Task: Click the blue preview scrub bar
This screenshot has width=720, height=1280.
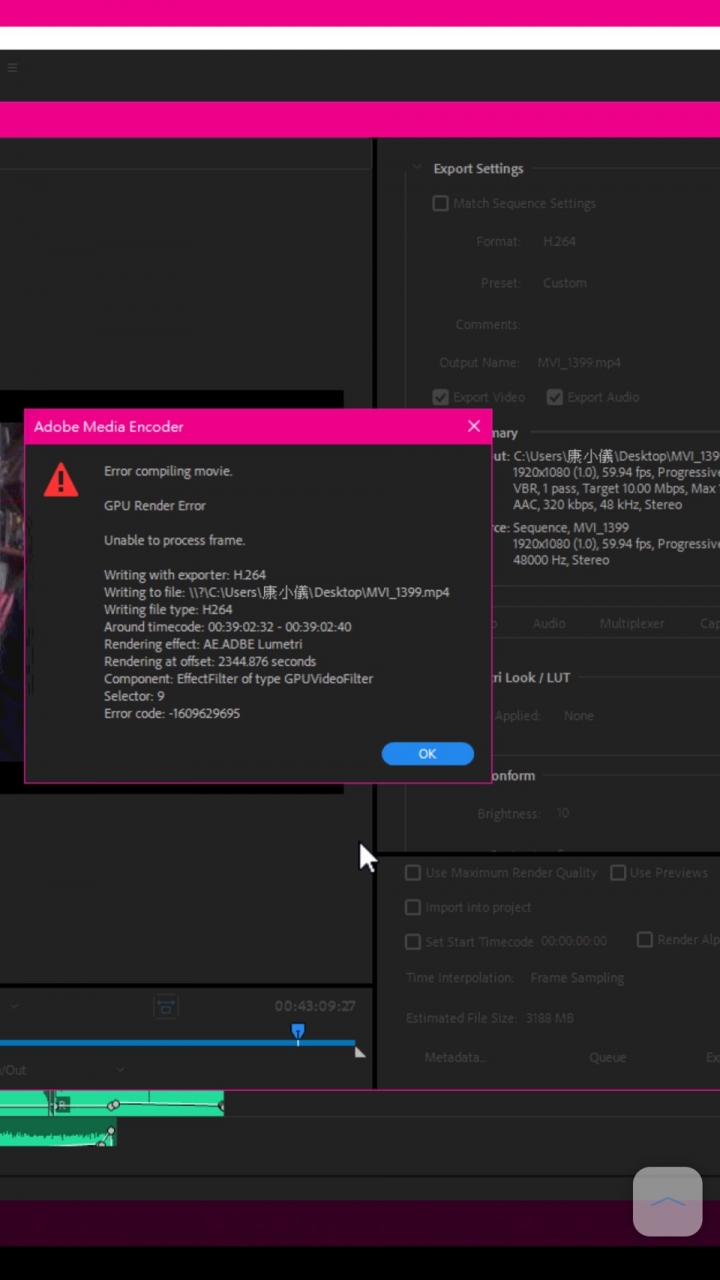Action: (177, 1043)
